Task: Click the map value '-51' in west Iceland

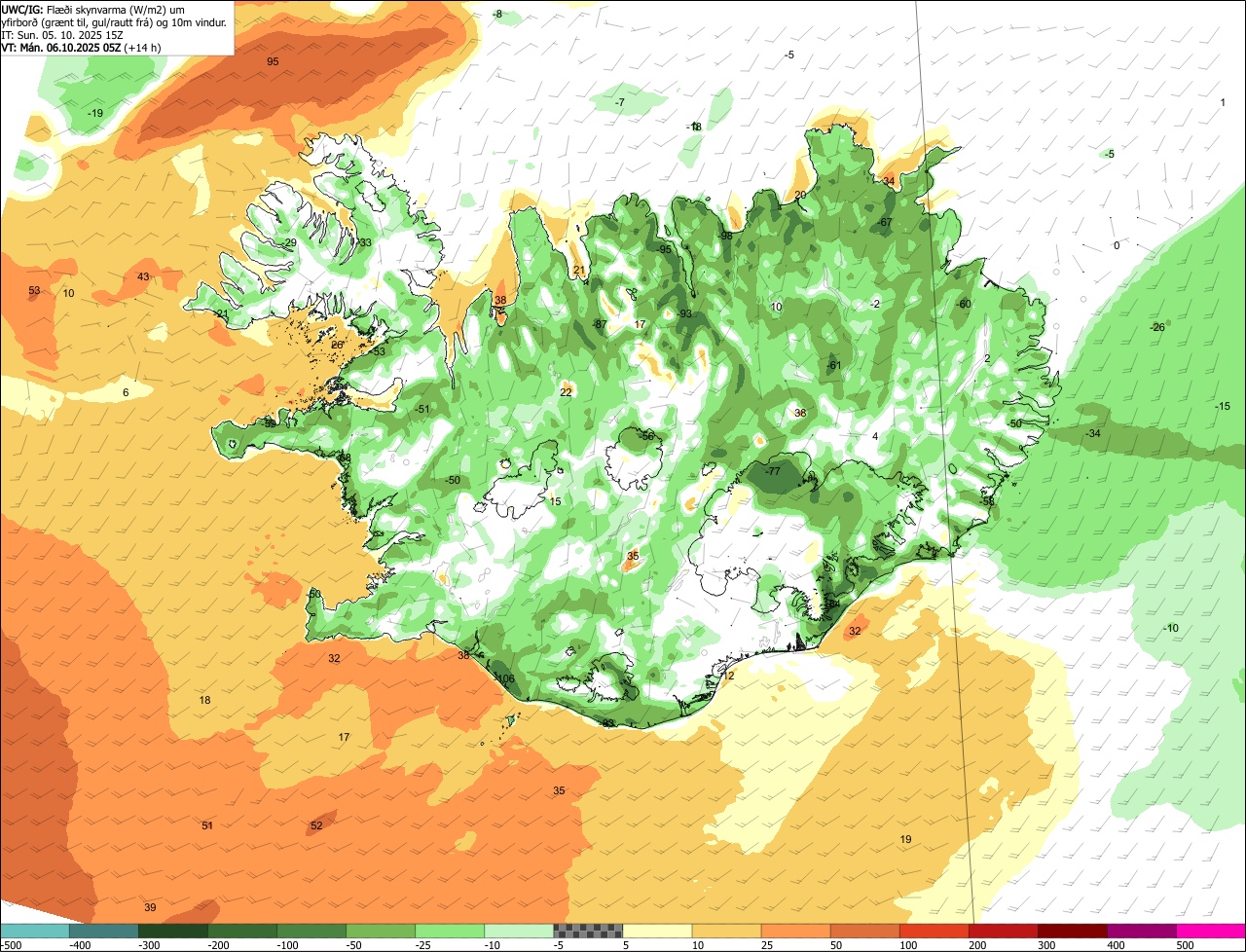Action: tap(421, 409)
